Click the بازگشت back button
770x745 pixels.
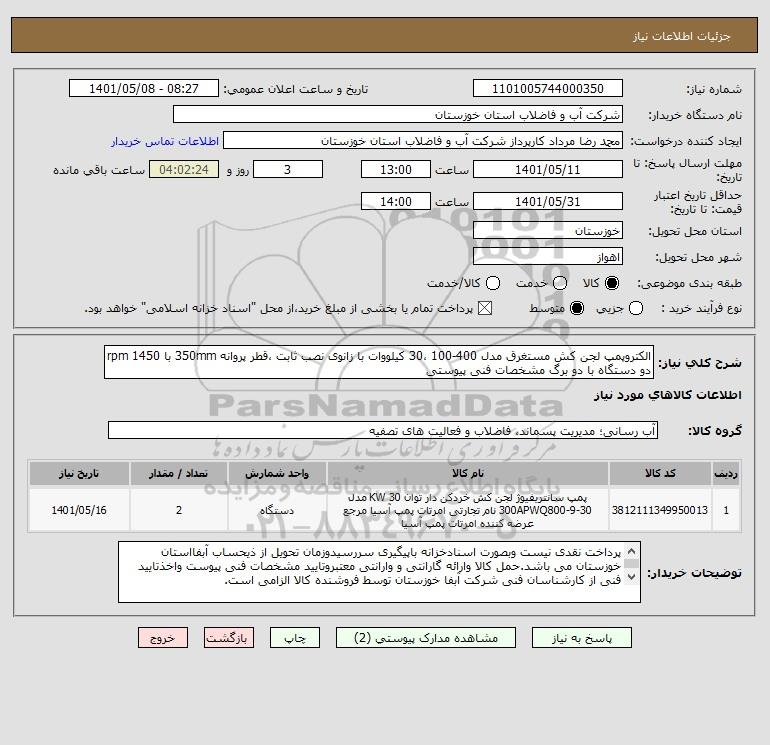pos(229,638)
